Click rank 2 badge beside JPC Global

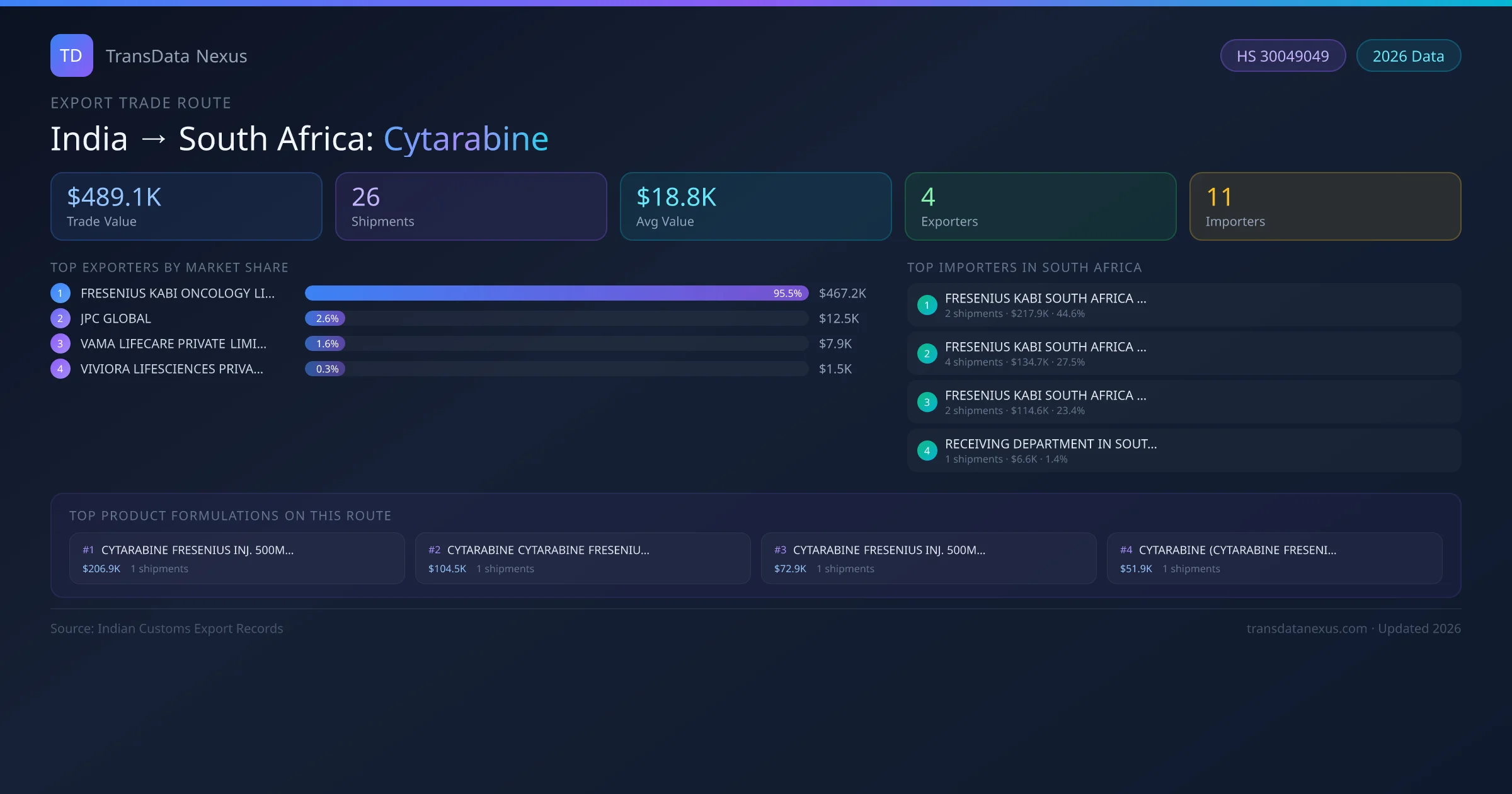60,318
